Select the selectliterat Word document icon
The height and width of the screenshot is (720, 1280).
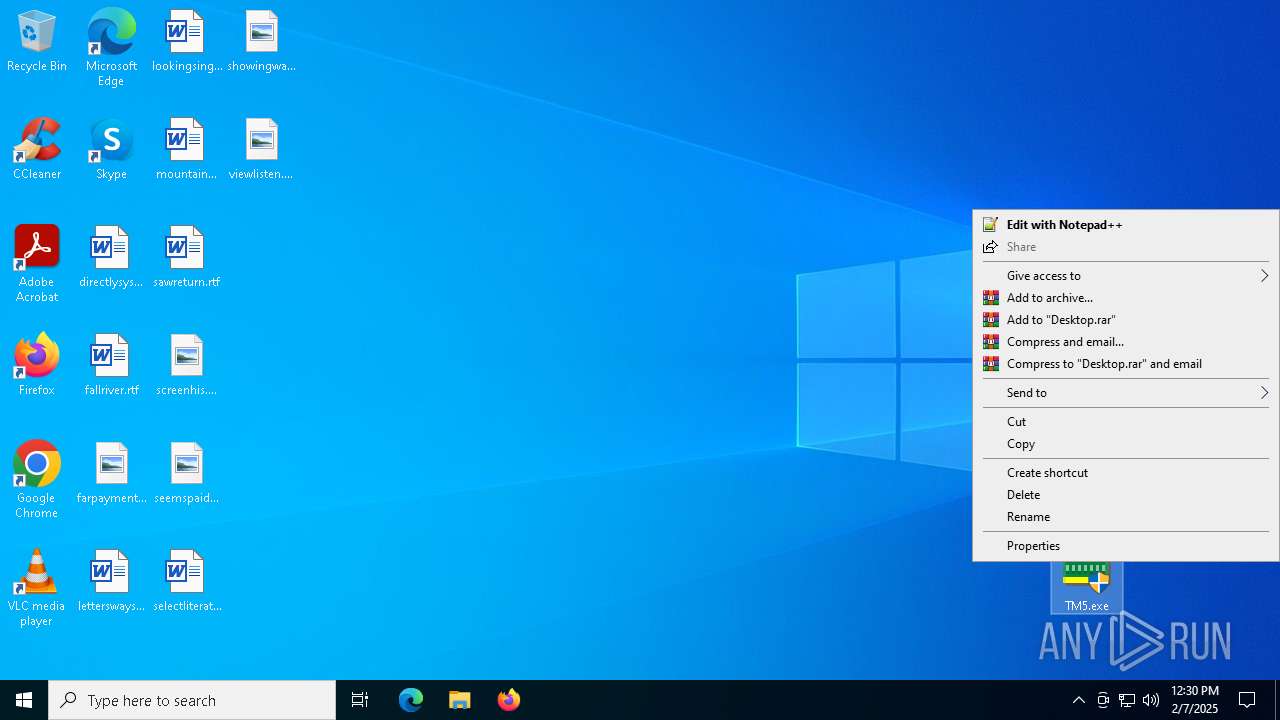[x=186, y=581]
